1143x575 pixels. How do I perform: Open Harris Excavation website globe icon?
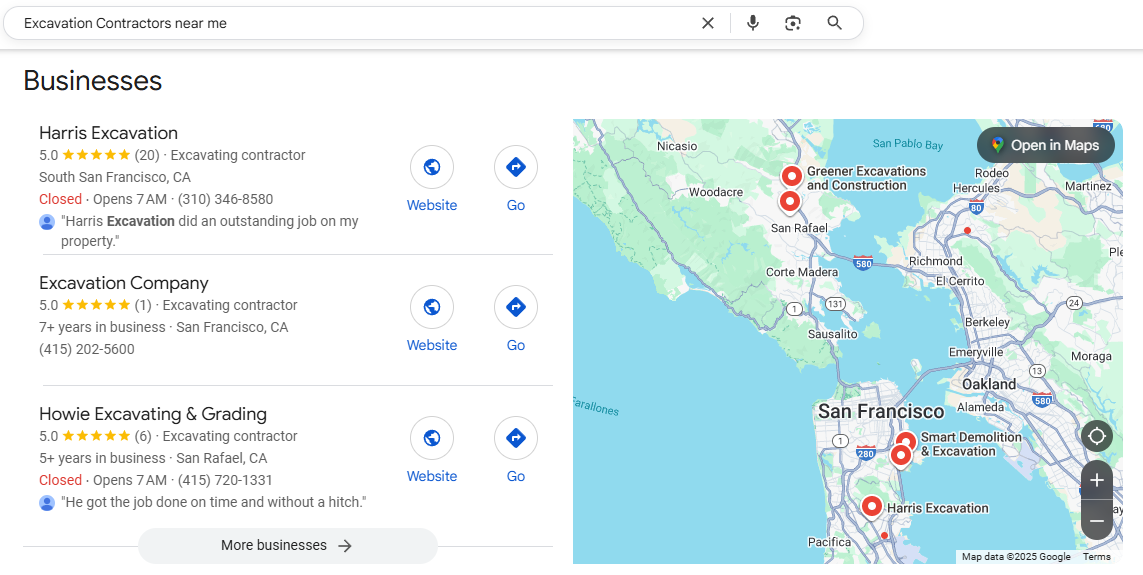click(x=431, y=167)
